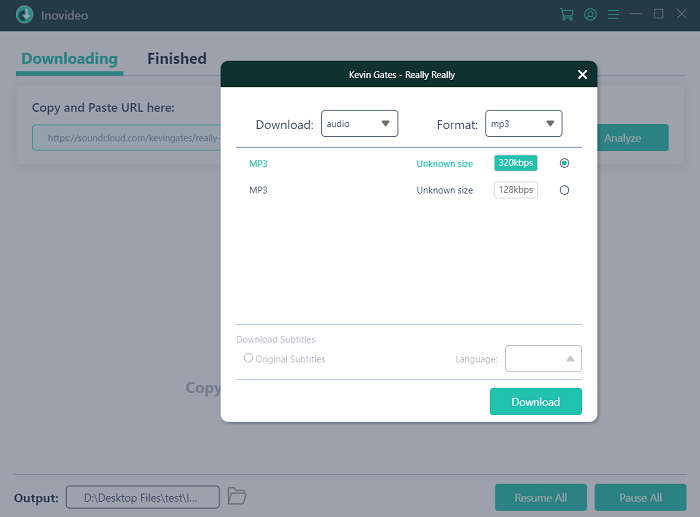Open the shopping cart icon

click(x=567, y=15)
